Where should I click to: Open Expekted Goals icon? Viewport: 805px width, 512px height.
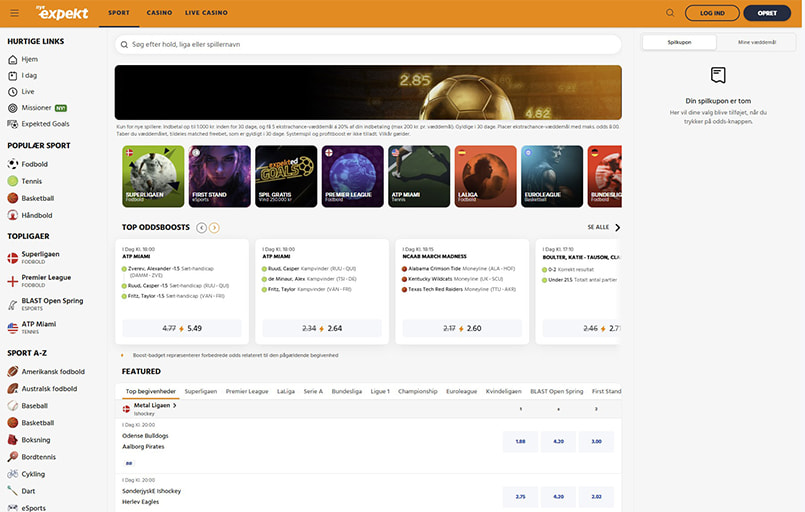13,124
